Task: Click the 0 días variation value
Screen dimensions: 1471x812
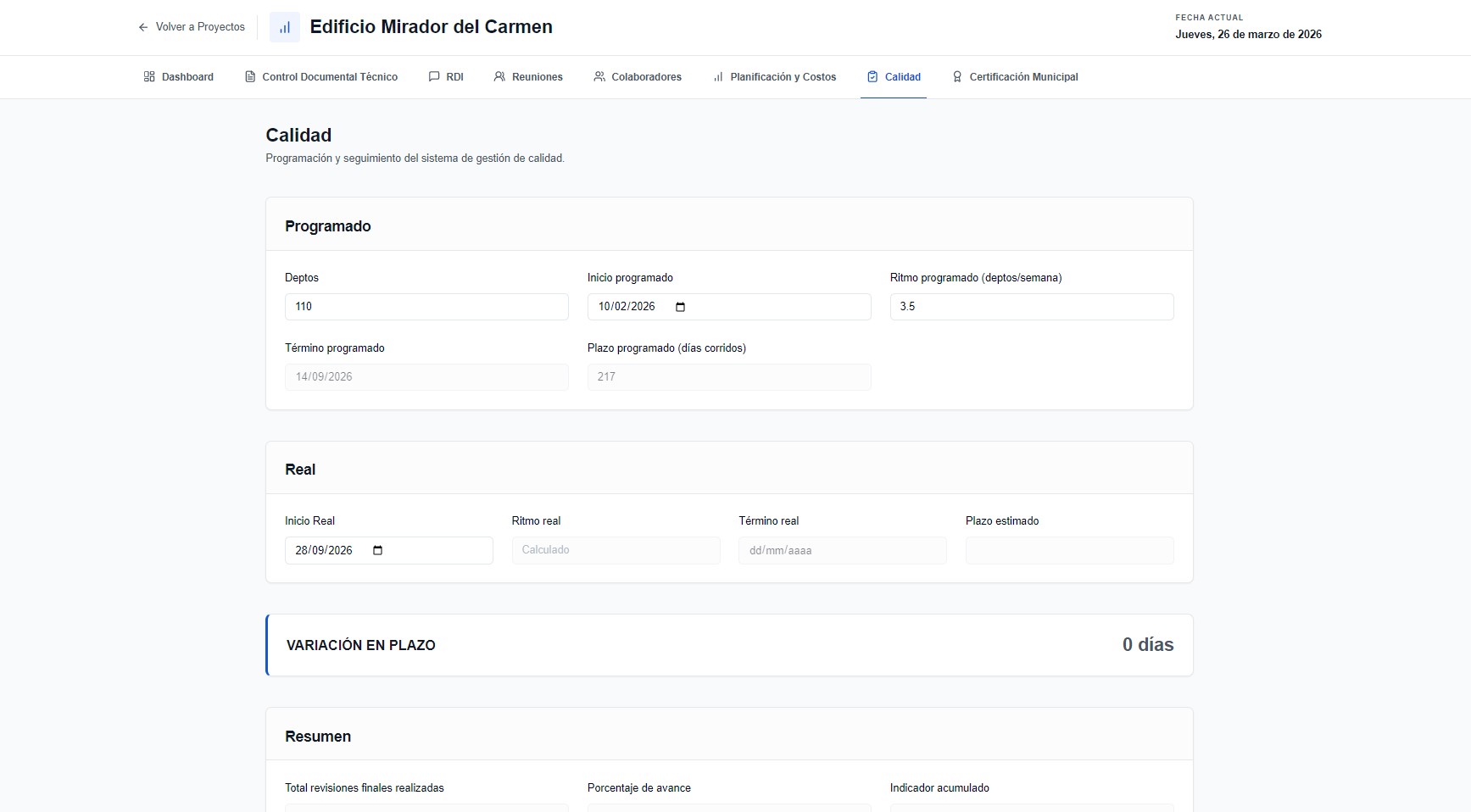Action: click(1148, 645)
